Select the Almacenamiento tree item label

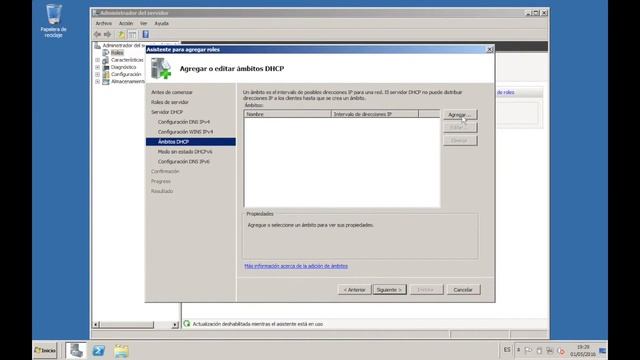(x=128, y=82)
